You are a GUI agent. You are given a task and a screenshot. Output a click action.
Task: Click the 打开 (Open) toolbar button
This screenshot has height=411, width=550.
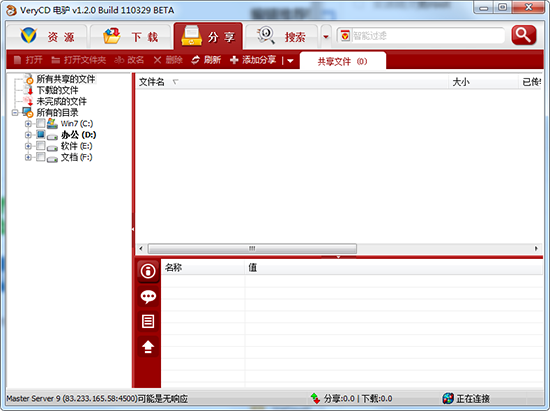pos(28,60)
